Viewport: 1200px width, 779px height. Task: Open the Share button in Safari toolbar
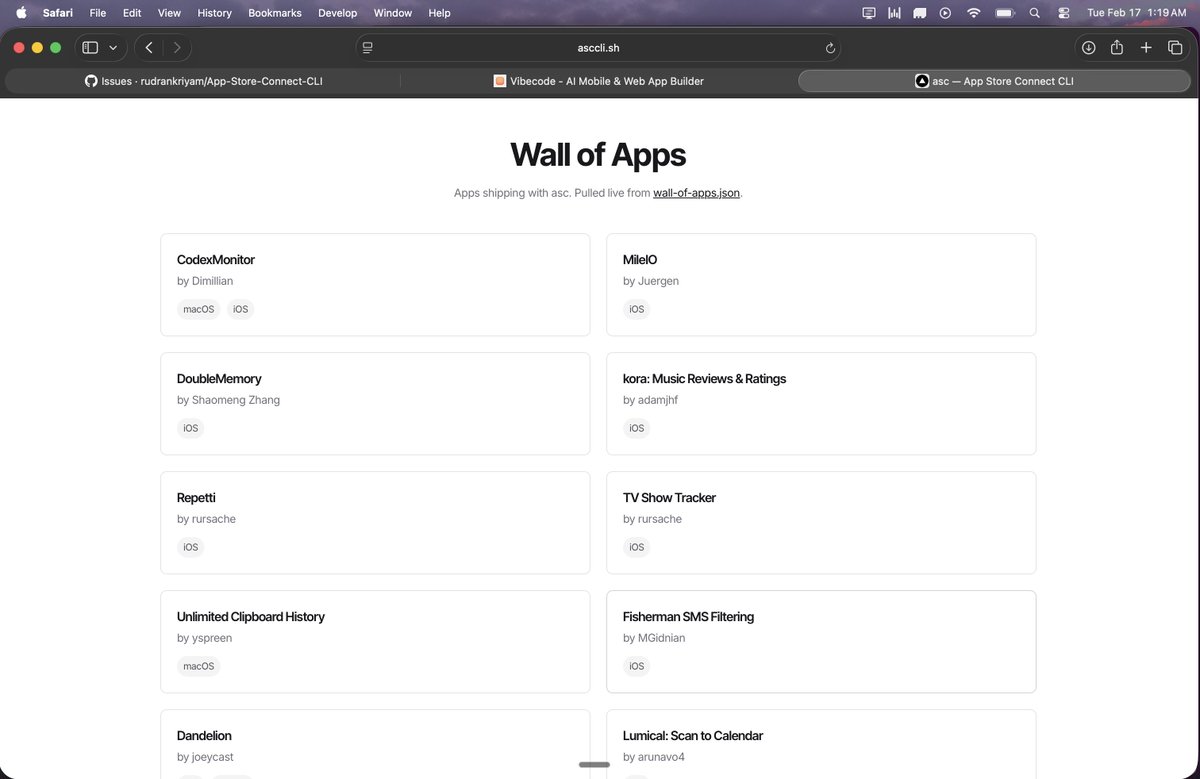pyautogui.click(x=1117, y=47)
